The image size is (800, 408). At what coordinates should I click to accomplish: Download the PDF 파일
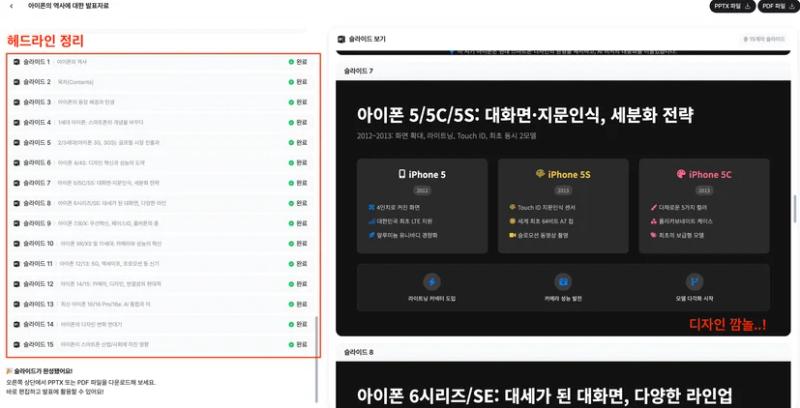(x=778, y=6)
